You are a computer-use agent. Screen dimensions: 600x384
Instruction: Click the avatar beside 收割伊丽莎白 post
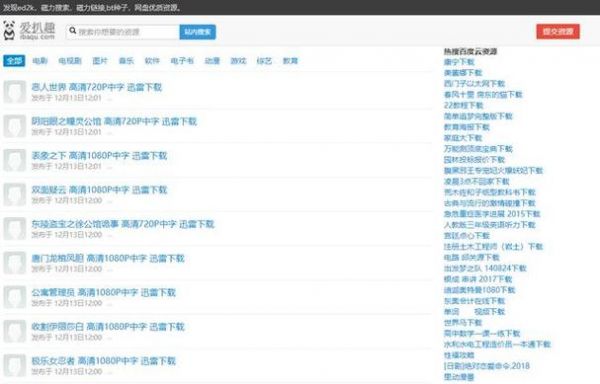point(15,331)
